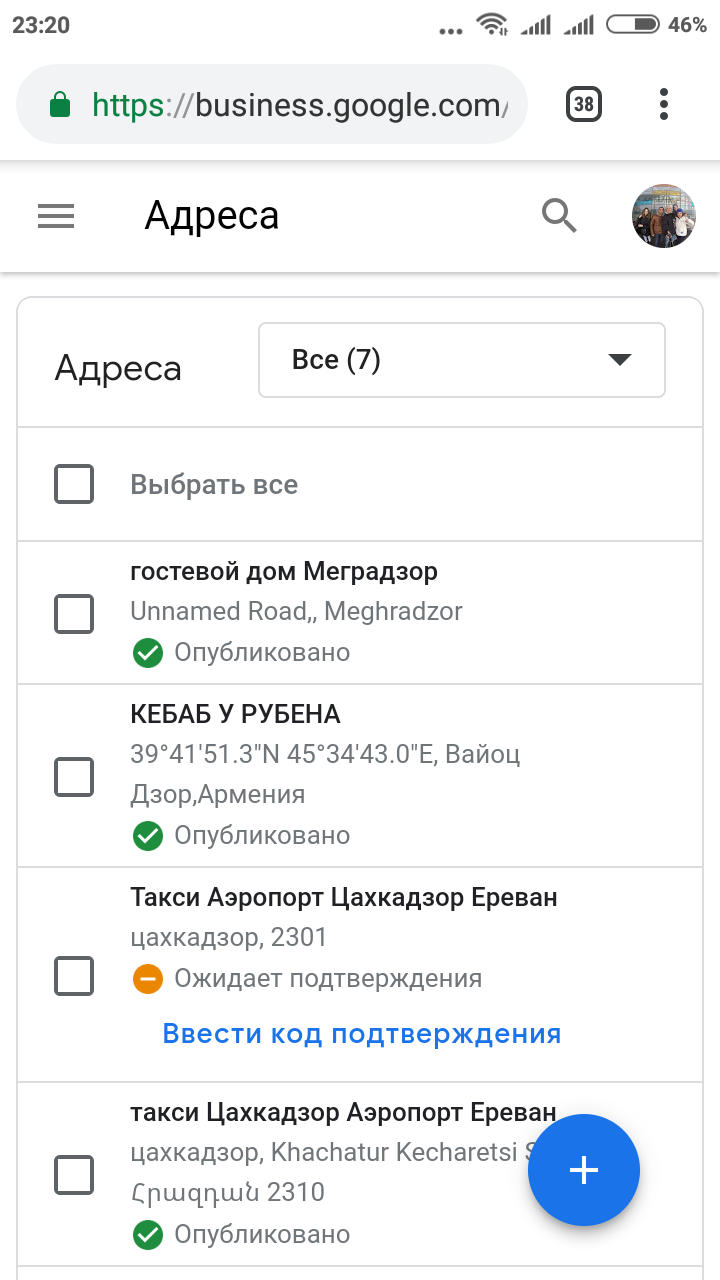Viewport: 720px width, 1280px height.
Task: Open the hamburger navigation menu
Action: [x=56, y=216]
